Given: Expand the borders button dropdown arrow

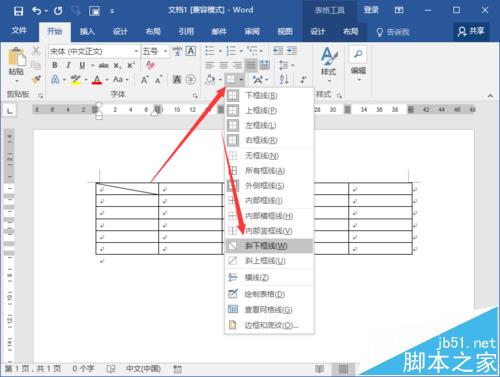Looking at the screenshot, I should pos(241,79).
